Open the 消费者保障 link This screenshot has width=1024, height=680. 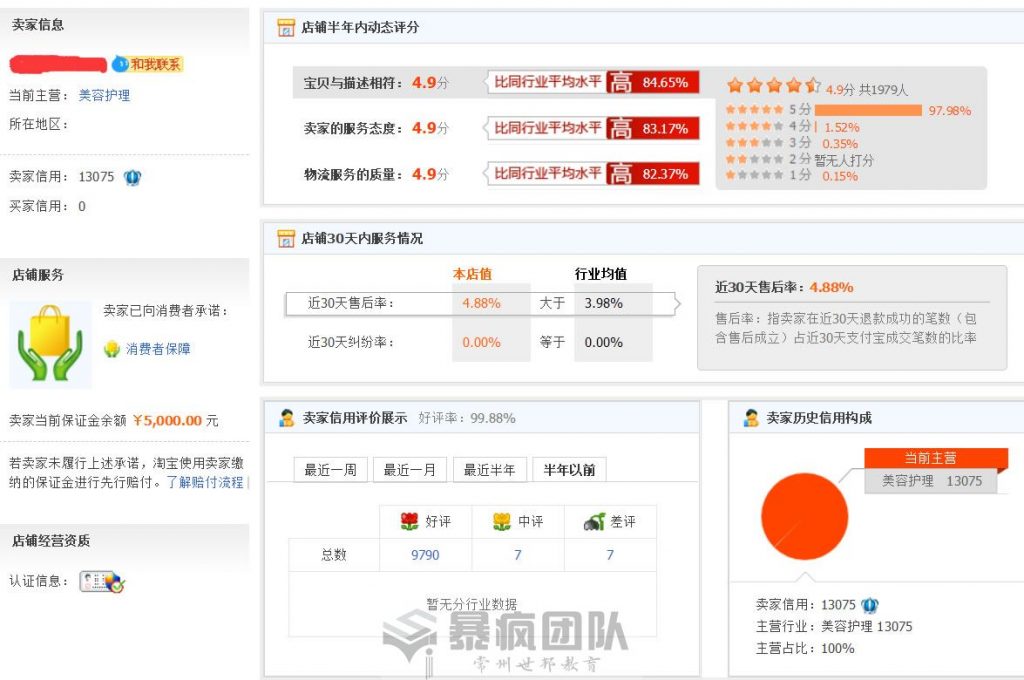(158, 349)
